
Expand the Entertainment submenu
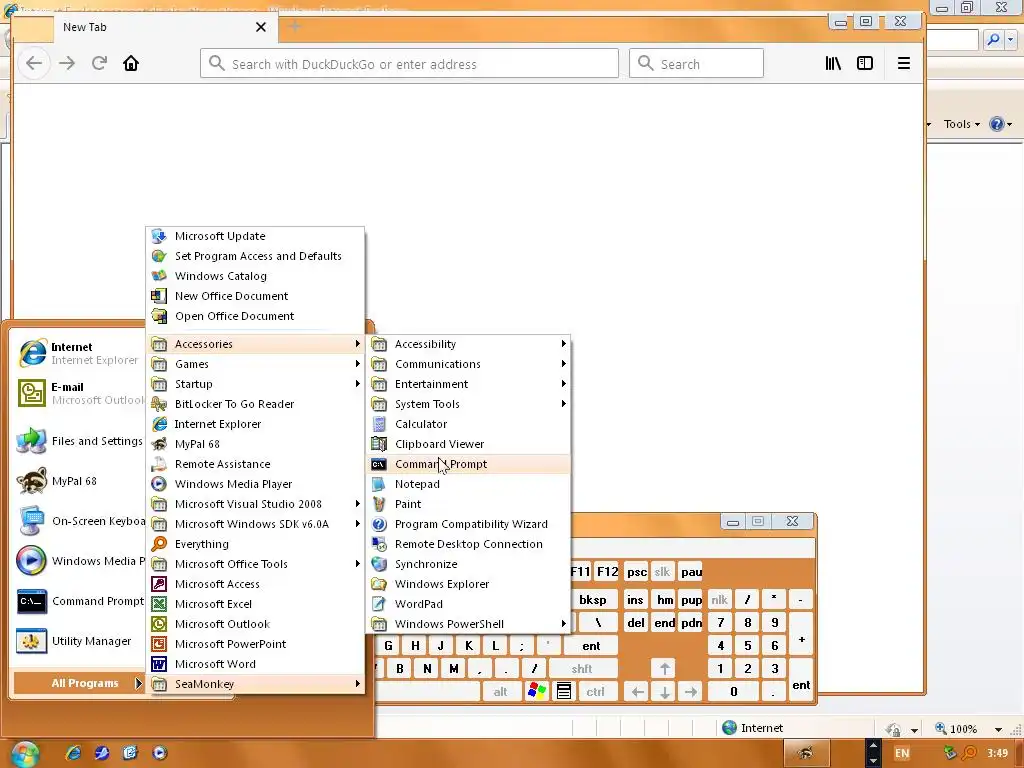click(x=468, y=384)
